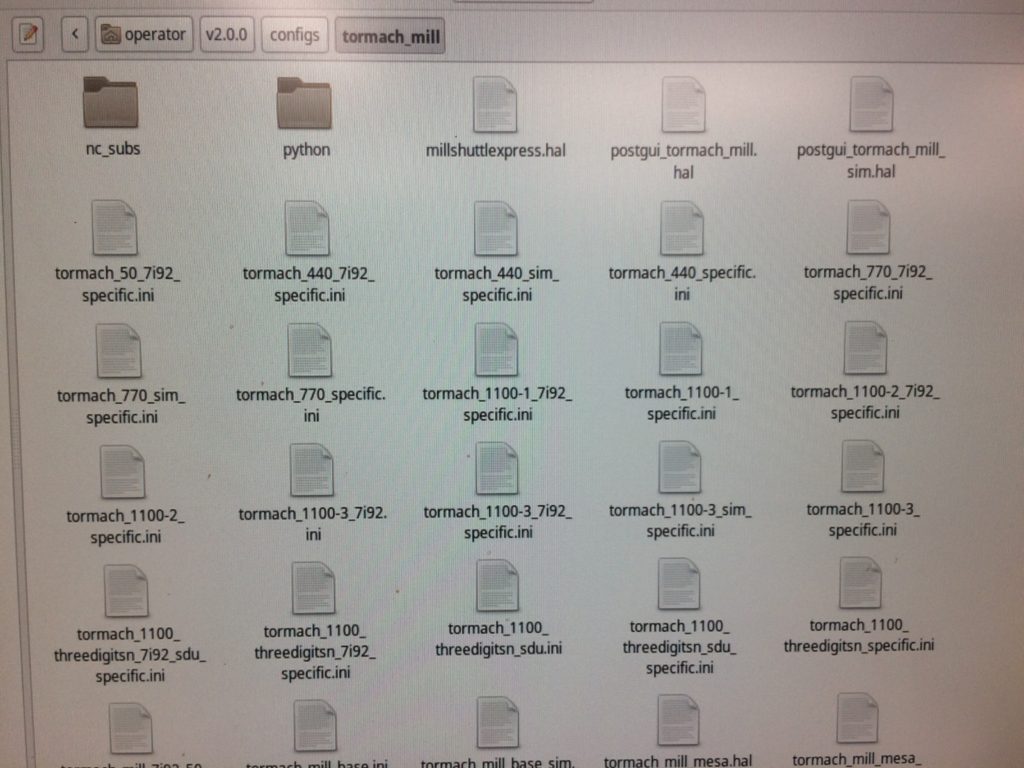Navigate to the v2.0.0 breadcrumb
The image size is (1024, 768).
point(227,35)
